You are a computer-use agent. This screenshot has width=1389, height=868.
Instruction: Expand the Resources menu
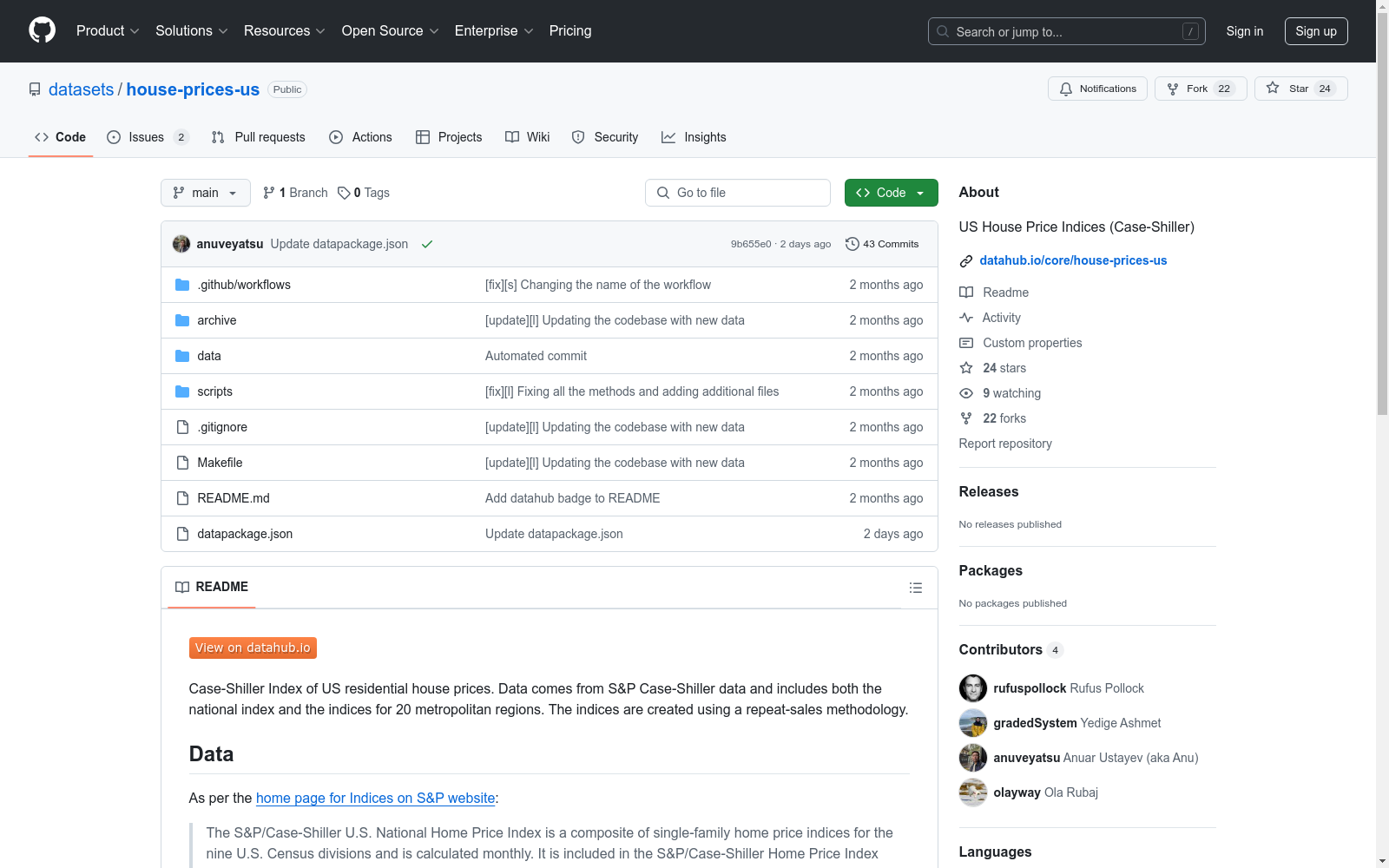(x=285, y=30)
